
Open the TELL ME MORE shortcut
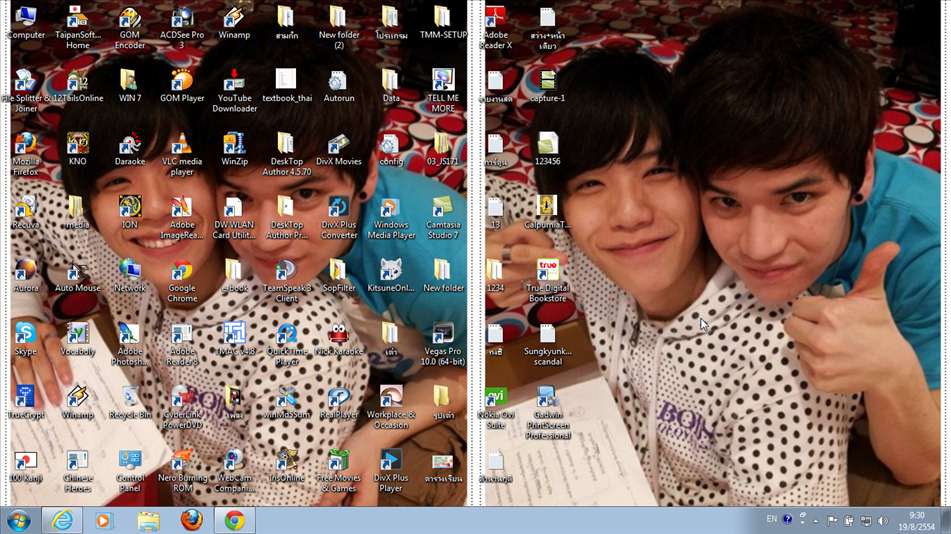443,90
